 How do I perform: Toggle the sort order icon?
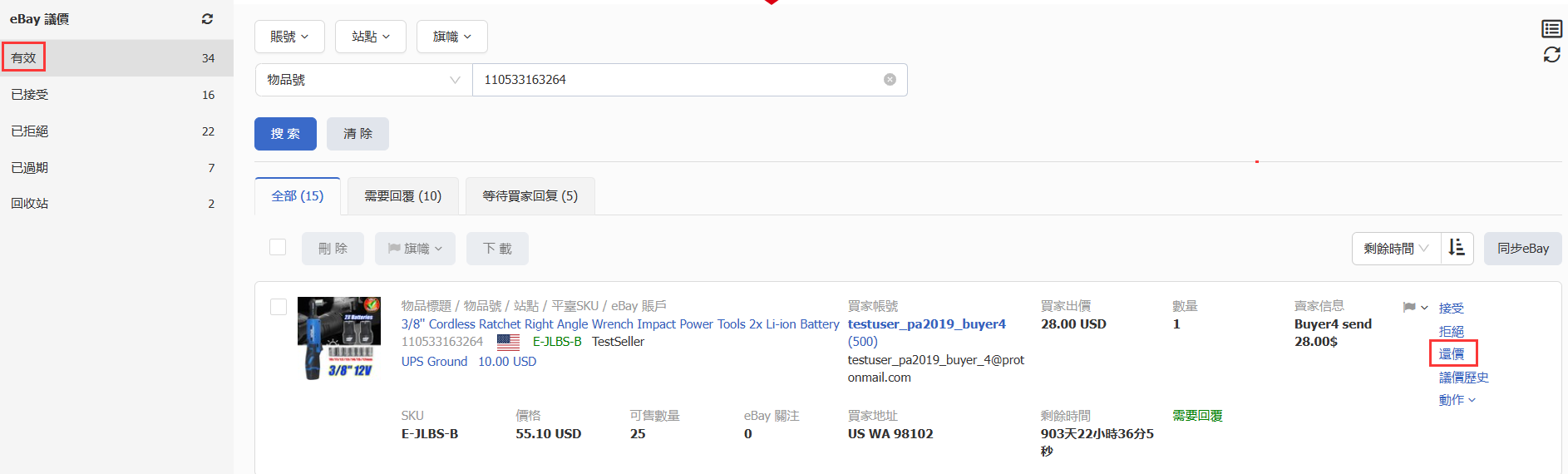coord(1457,248)
